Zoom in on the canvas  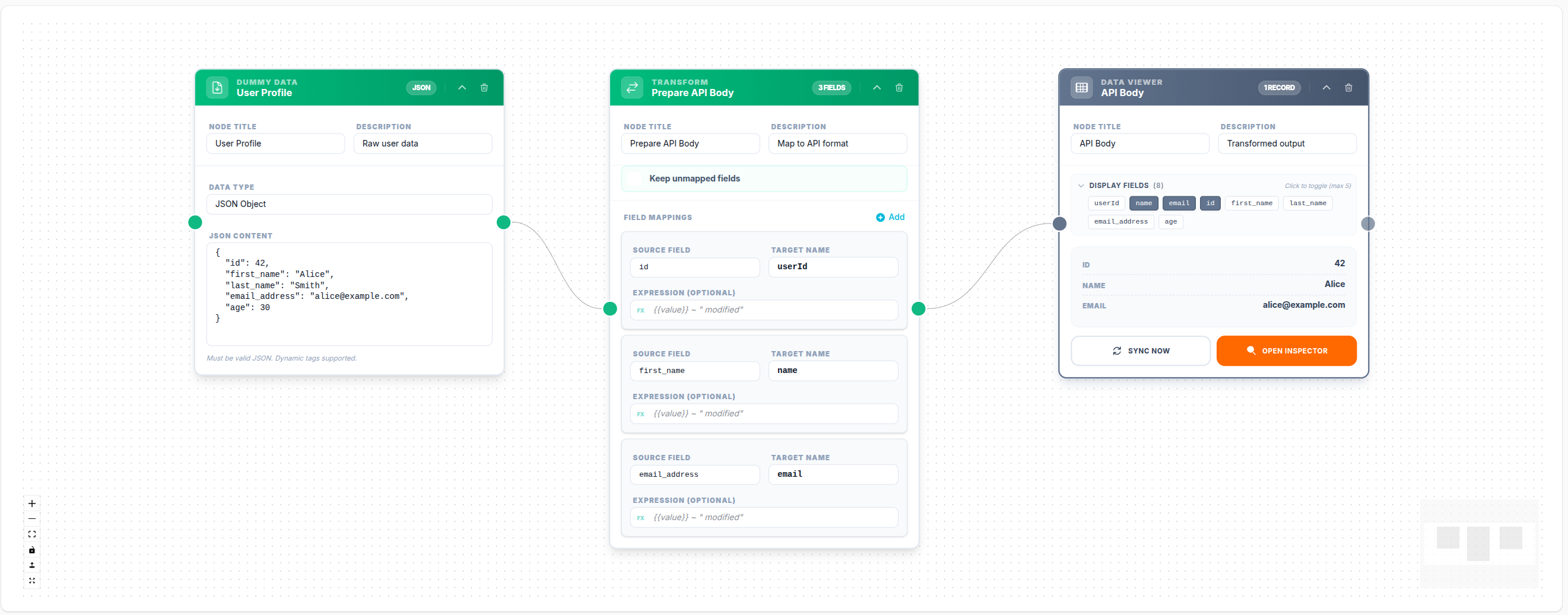tap(31, 503)
